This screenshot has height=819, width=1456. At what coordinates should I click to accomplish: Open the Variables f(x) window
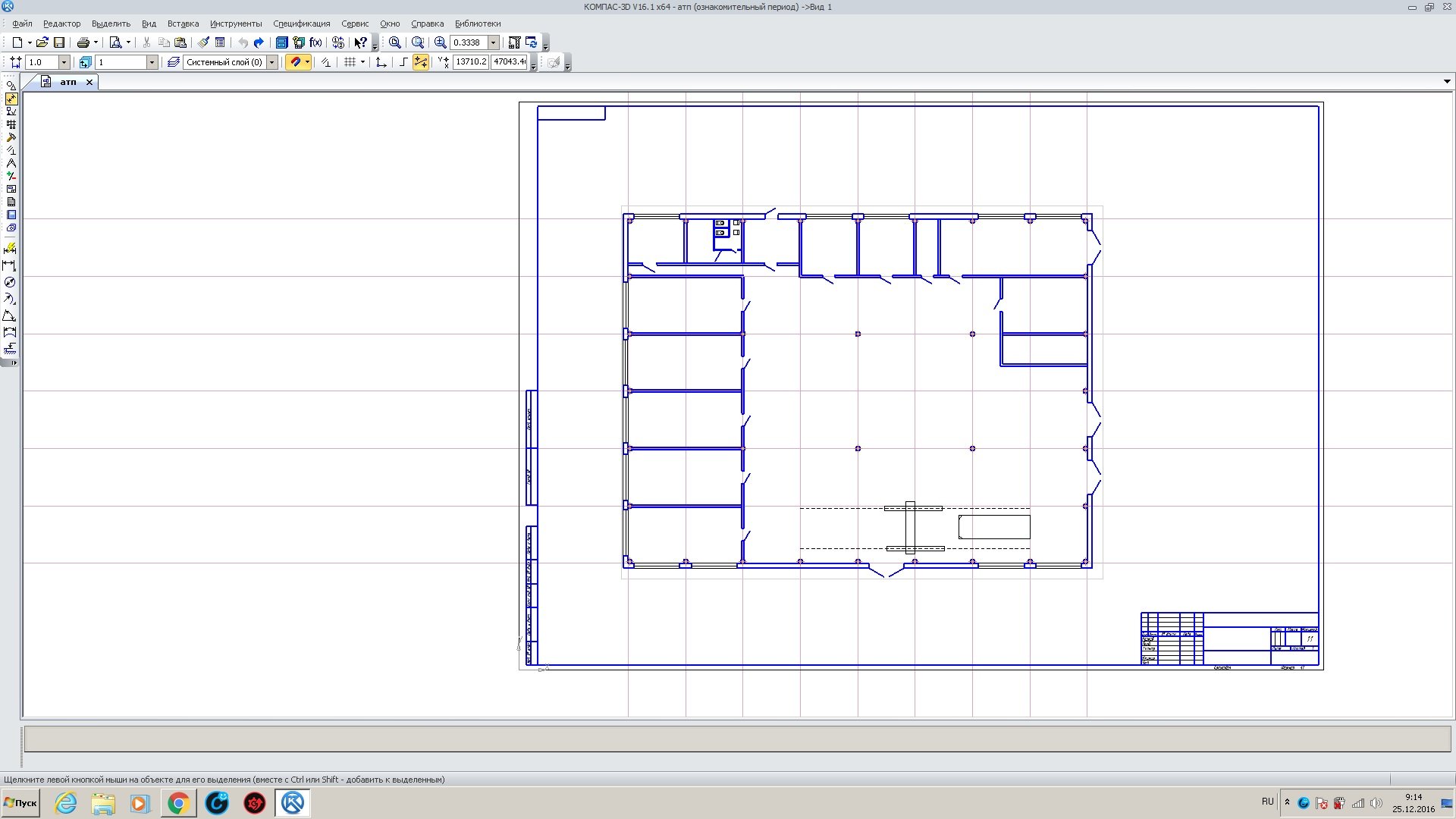(x=315, y=42)
